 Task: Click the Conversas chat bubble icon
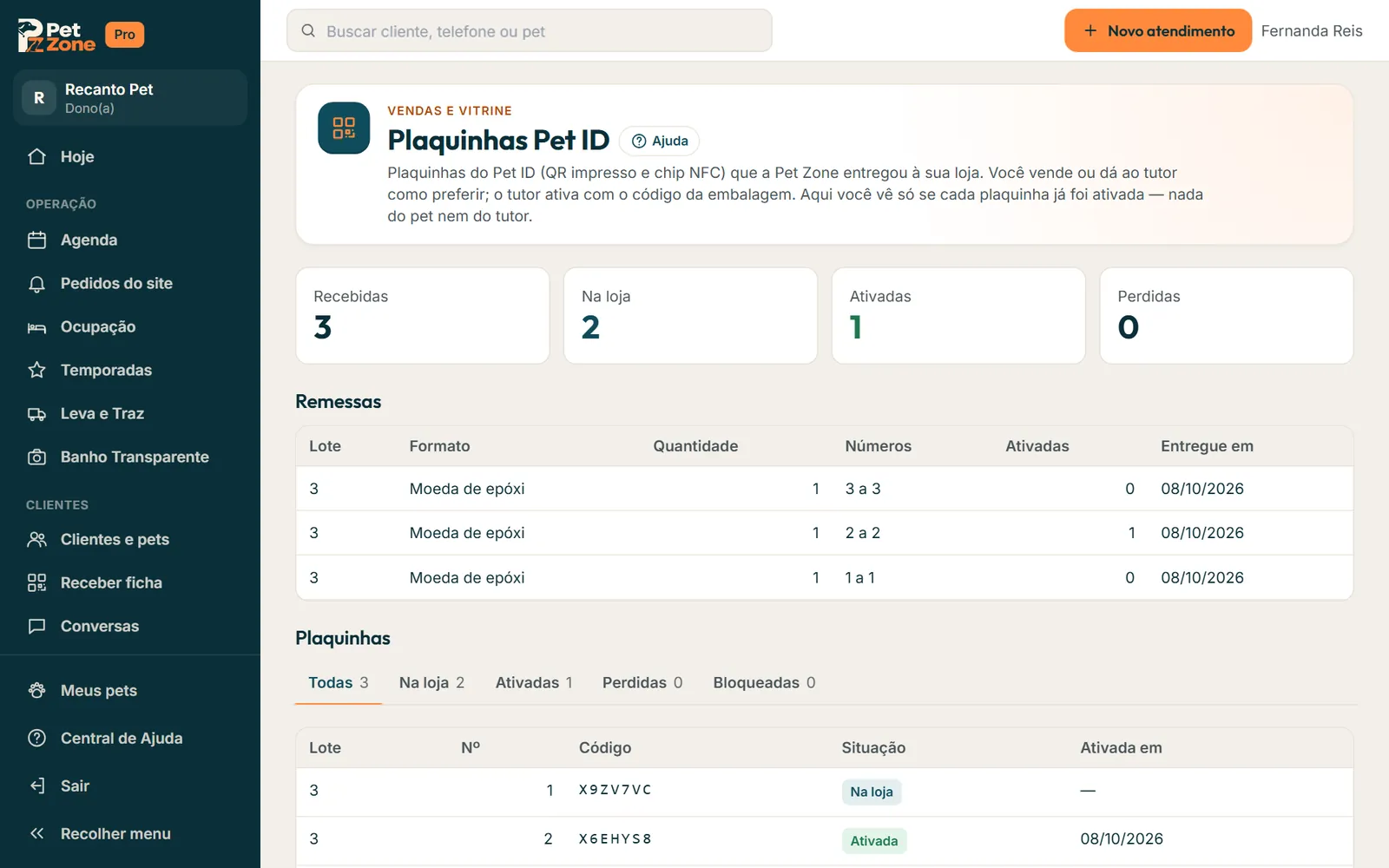(x=36, y=626)
